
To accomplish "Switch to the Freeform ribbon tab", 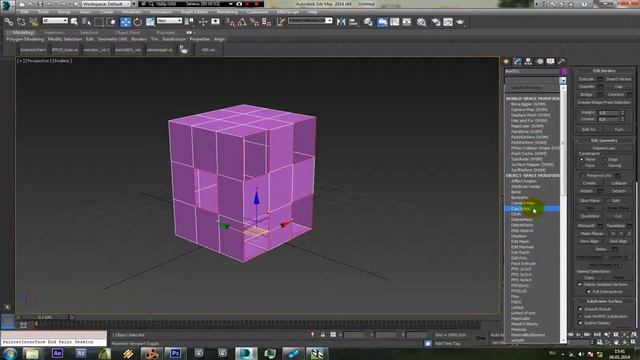I will 54,33.
